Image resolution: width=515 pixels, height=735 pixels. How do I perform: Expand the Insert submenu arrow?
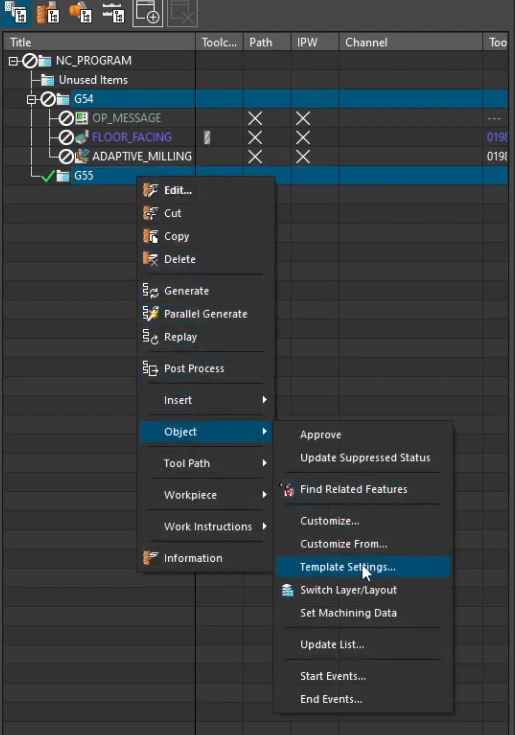click(x=264, y=400)
